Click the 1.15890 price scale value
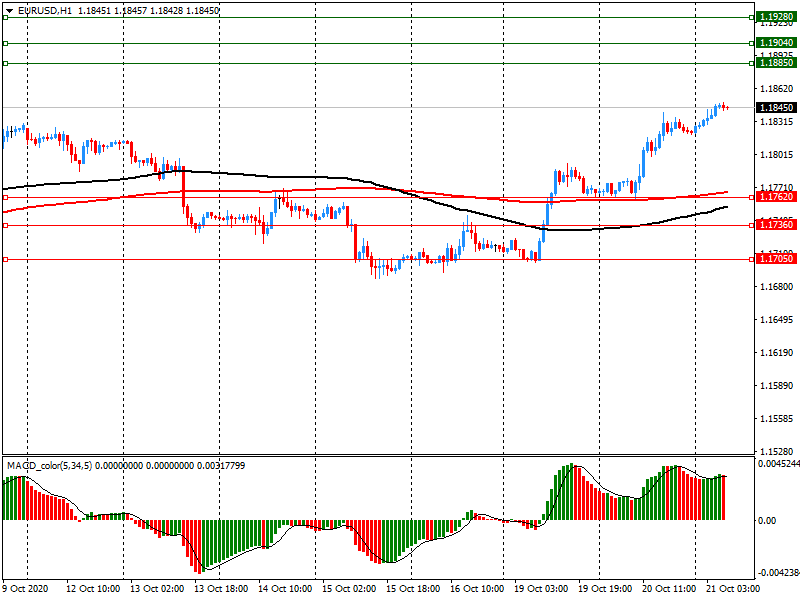 point(777,386)
